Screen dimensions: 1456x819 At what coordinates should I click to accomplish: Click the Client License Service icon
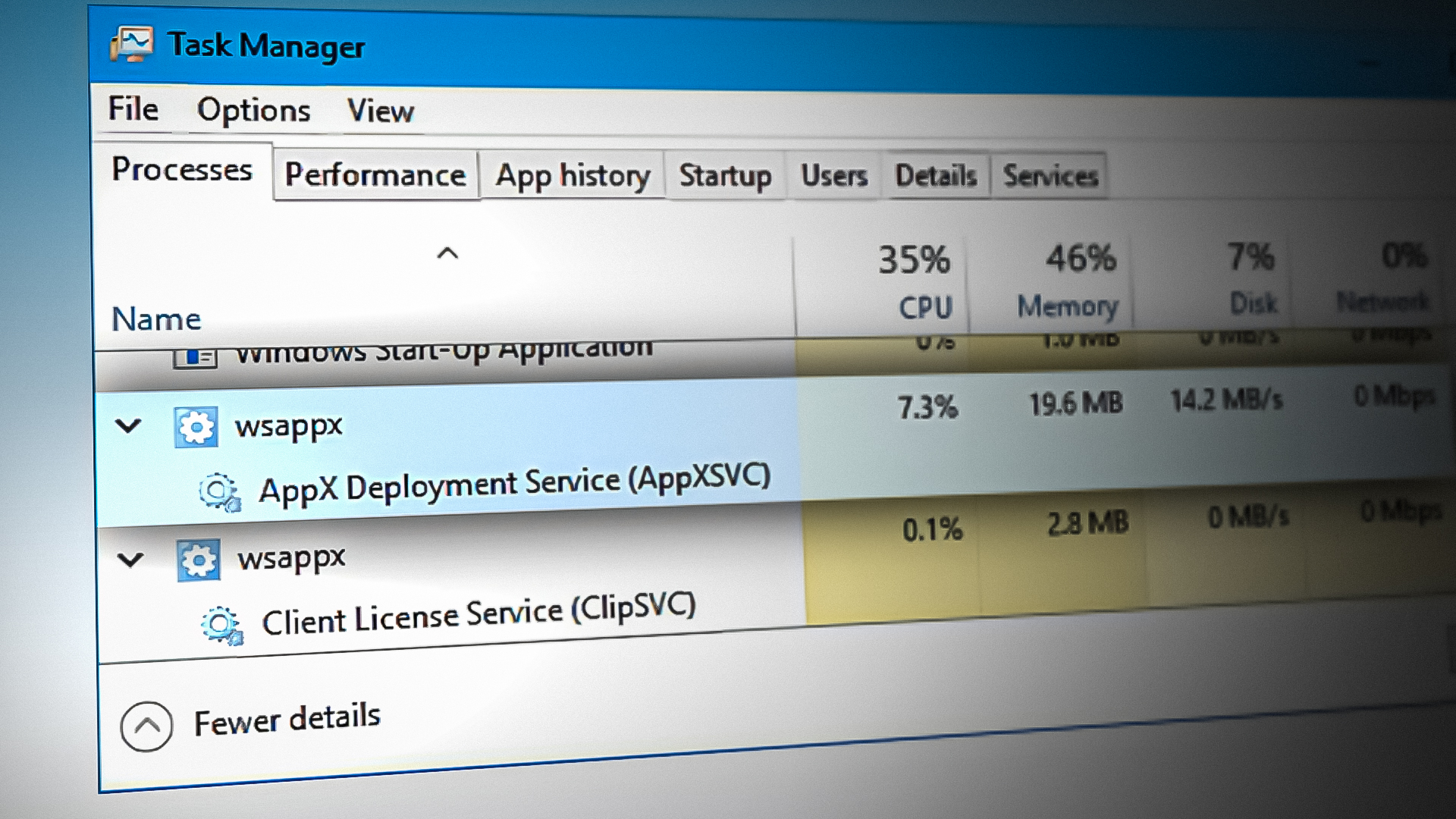221,626
